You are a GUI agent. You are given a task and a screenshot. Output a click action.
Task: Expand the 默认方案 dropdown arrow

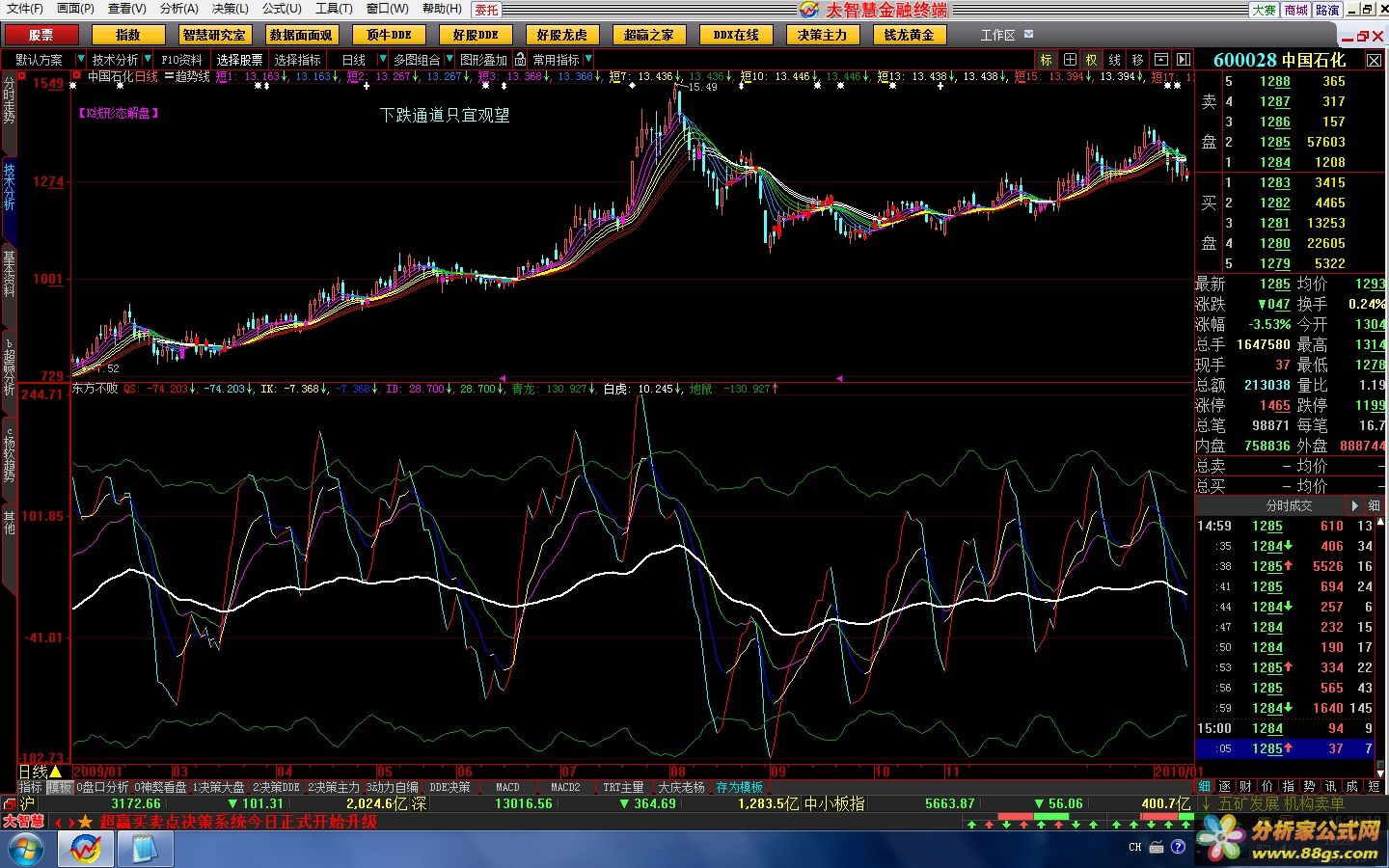click(x=80, y=60)
